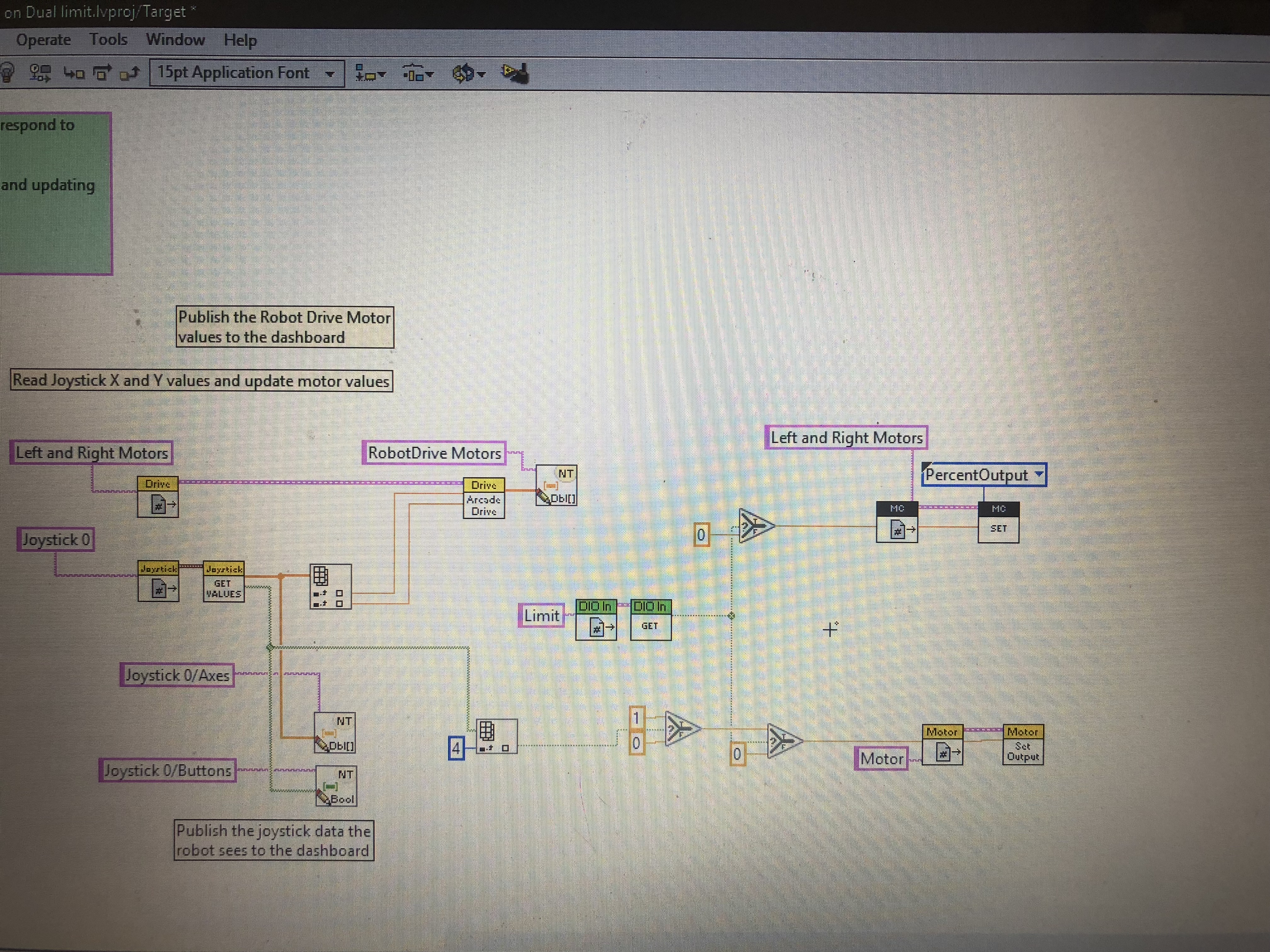
Task: Click the Retain Wire Values toolbar icon
Action: tap(40, 73)
